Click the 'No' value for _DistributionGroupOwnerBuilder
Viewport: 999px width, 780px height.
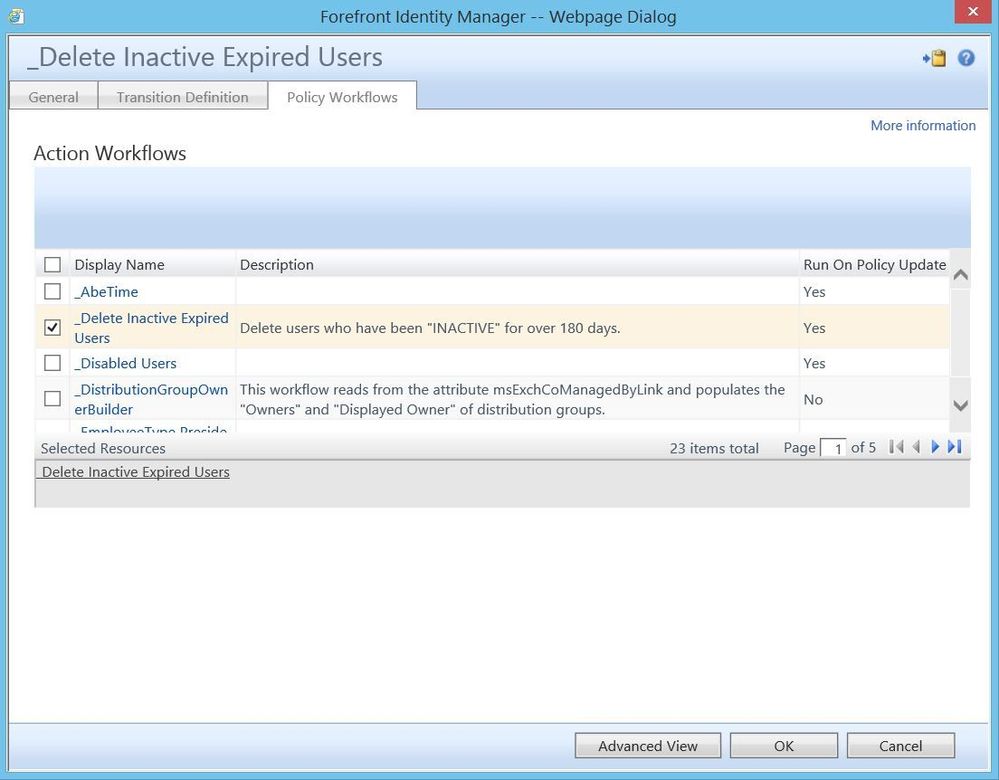tap(813, 400)
